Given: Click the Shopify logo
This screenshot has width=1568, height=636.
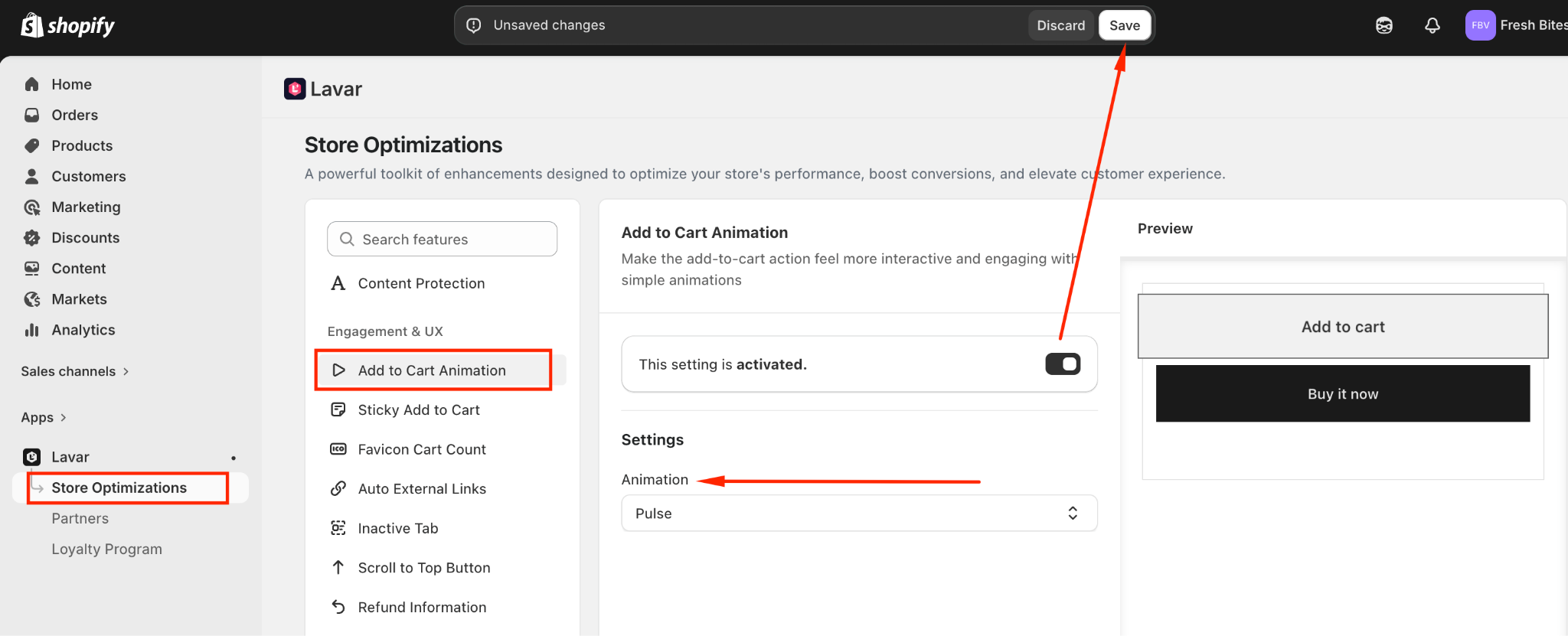Looking at the screenshot, I should (x=67, y=25).
